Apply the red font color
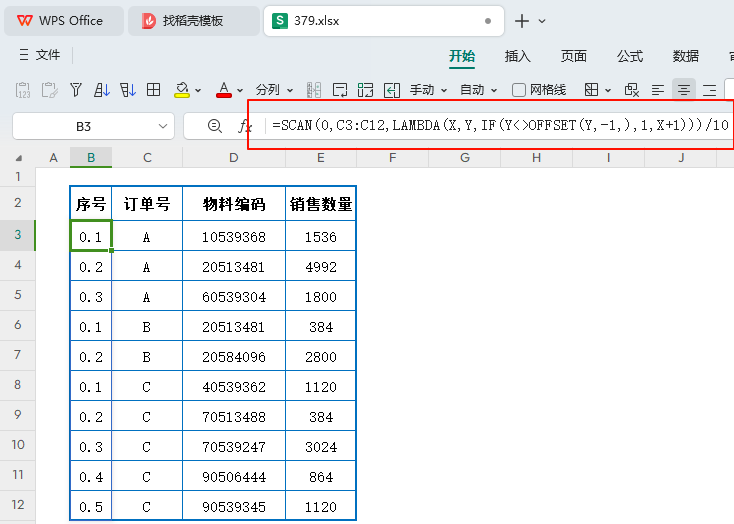The width and height of the screenshot is (734, 524). point(224,89)
